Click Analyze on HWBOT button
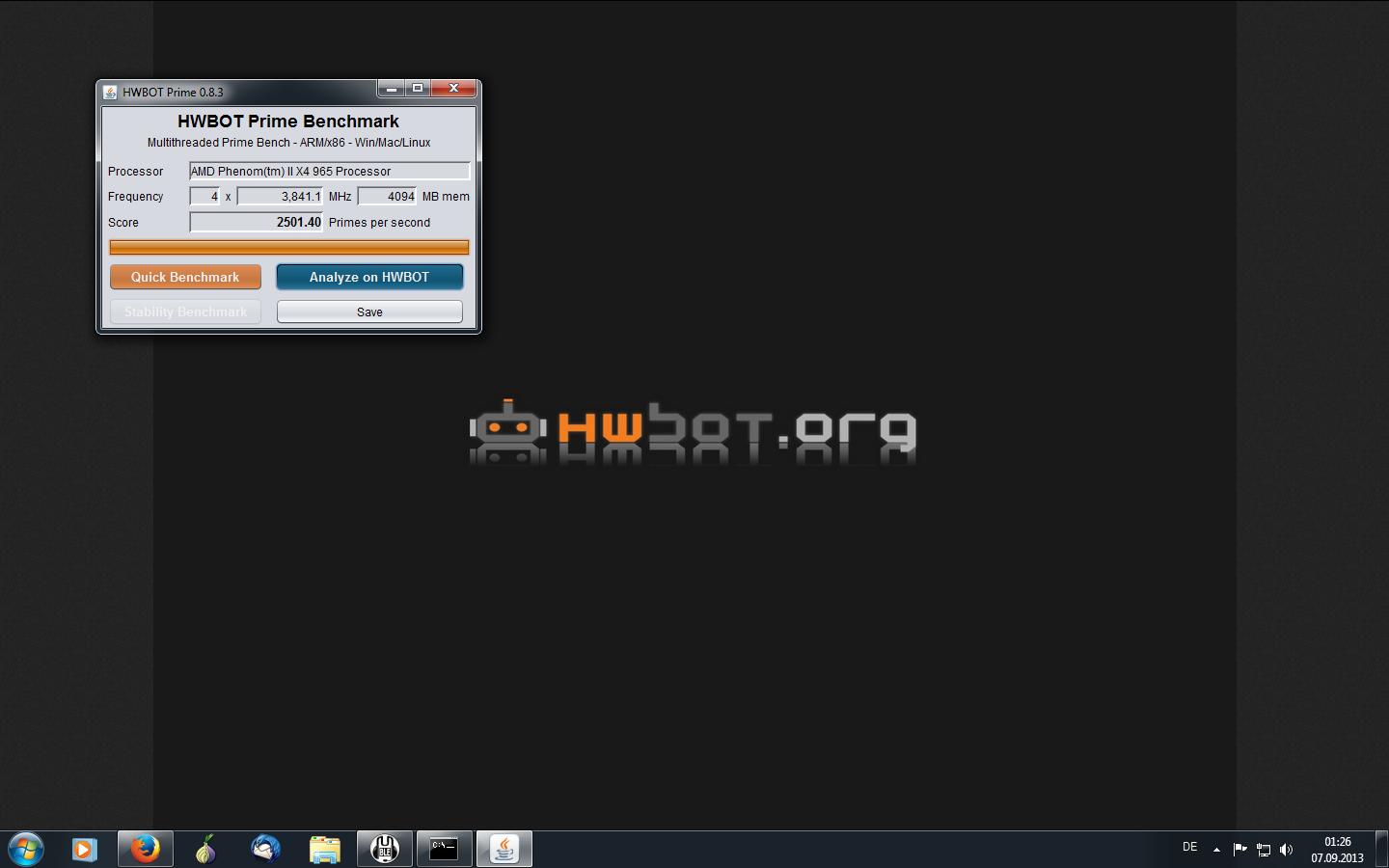Screen dimensions: 1389x868 click(x=369, y=277)
